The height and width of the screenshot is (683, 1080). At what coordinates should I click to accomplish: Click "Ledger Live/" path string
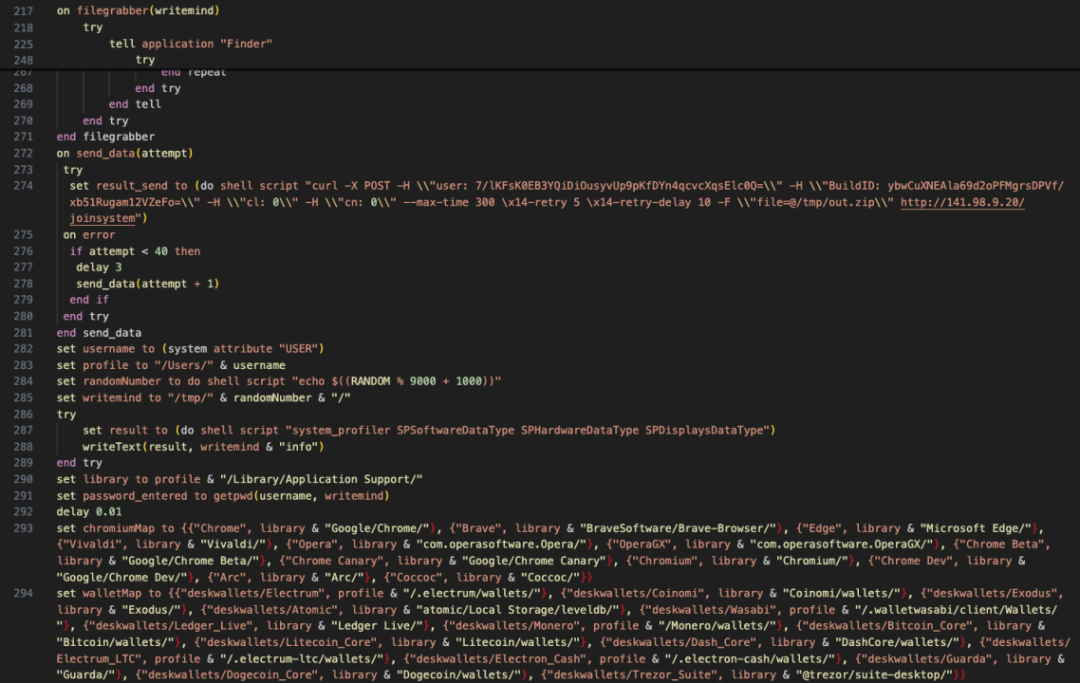[x=377, y=625]
